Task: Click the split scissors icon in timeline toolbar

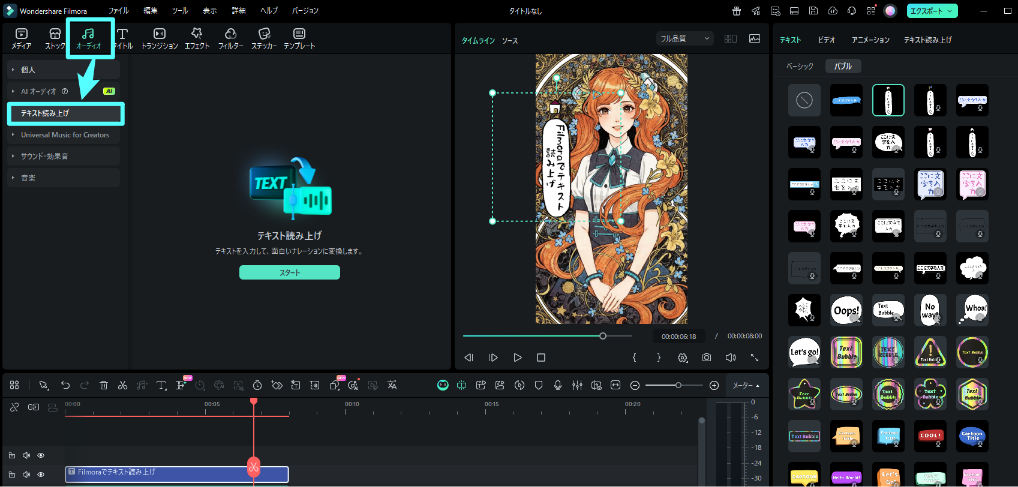Action: [122, 385]
